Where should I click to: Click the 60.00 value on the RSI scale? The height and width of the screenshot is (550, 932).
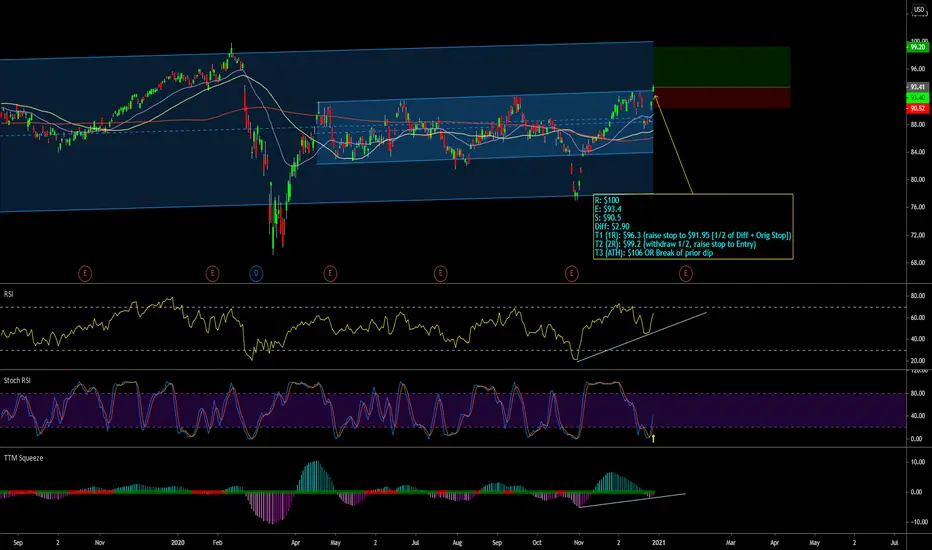918,318
